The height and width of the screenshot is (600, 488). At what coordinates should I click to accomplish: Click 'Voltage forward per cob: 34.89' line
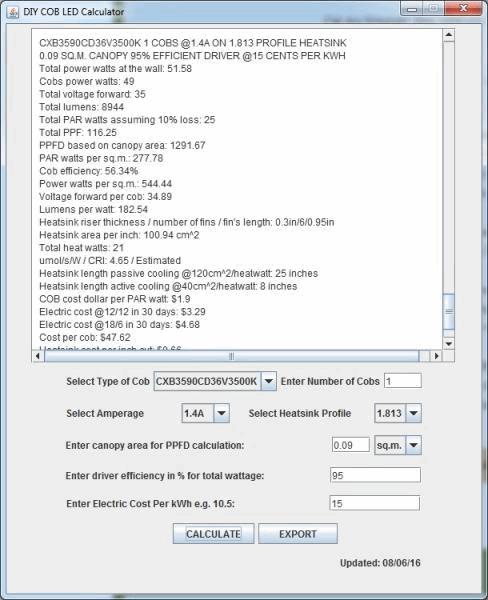(x=106, y=197)
